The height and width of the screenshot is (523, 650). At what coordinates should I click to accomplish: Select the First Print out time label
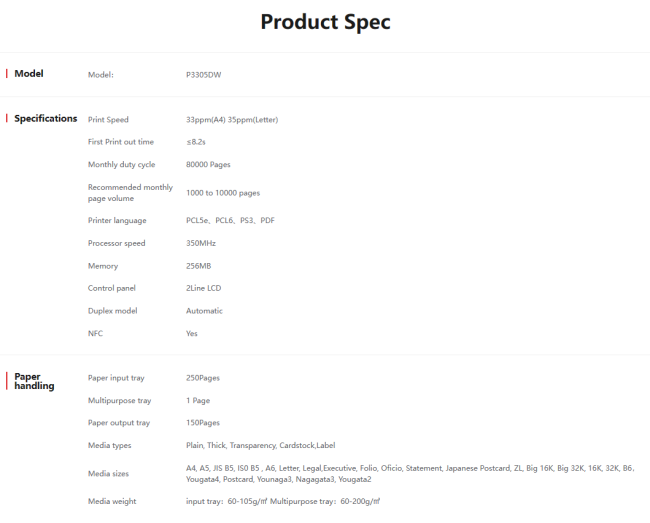[120, 142]
